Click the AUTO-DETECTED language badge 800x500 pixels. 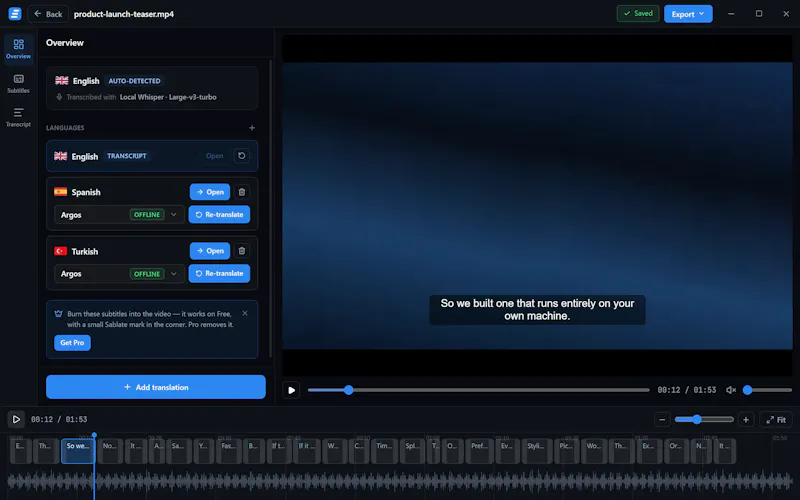tap(134, 81)
